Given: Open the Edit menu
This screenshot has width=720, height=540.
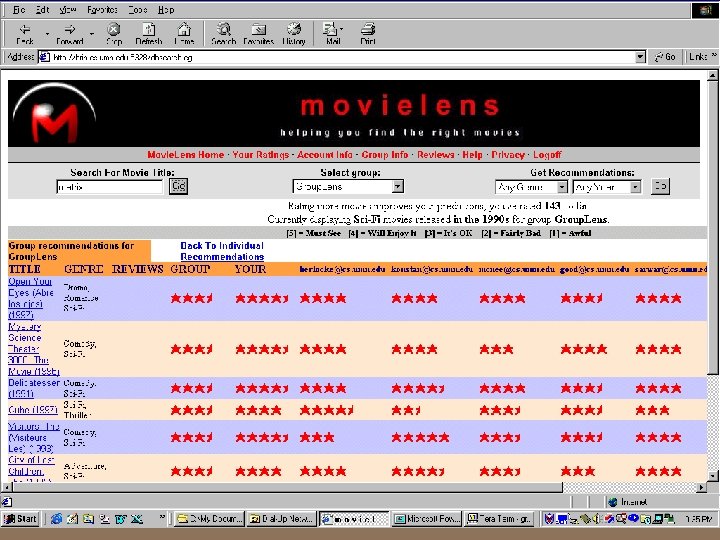Looking at the screenshot, I should (x=42, y=9).
